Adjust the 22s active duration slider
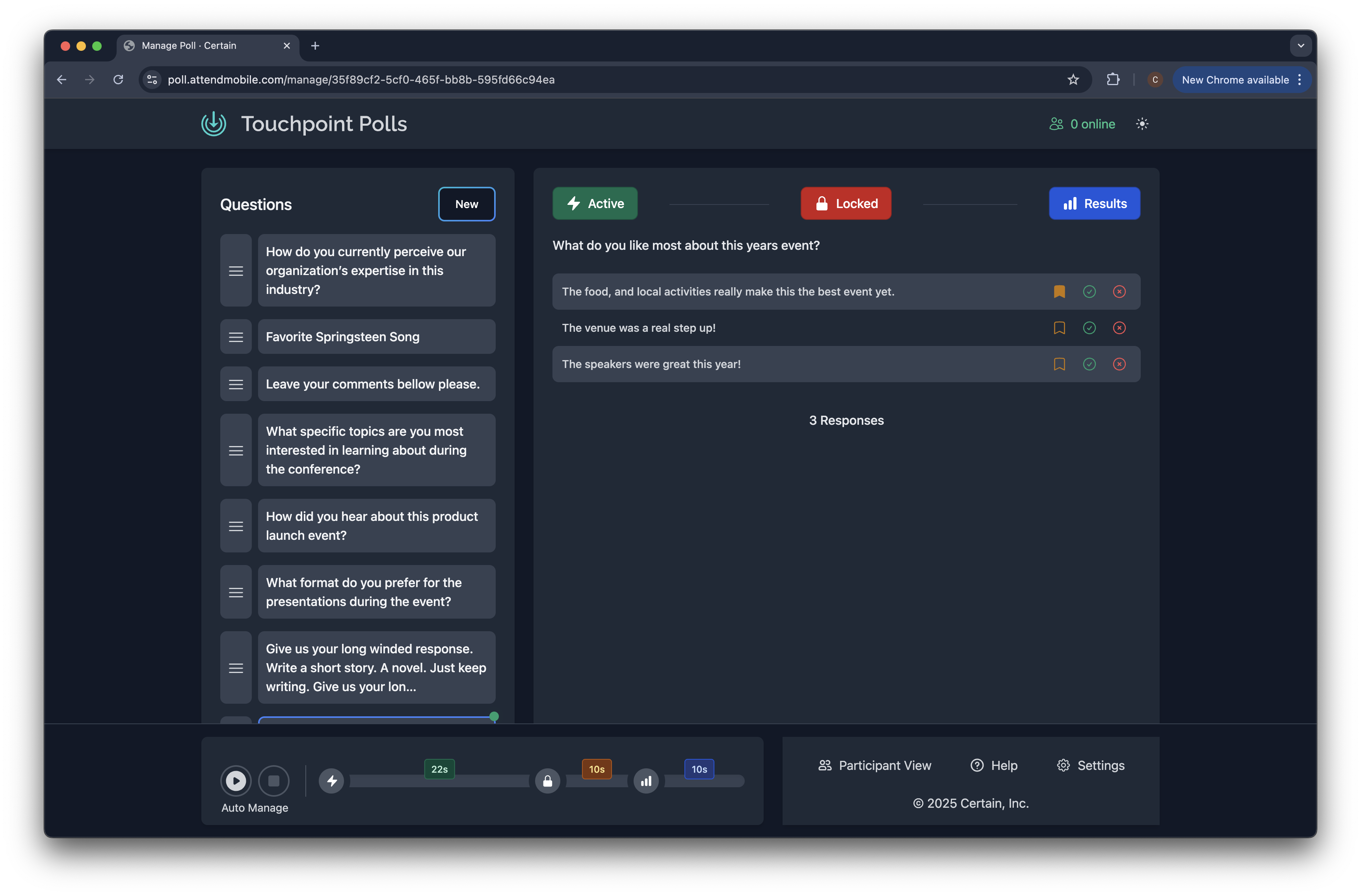The image size is (1361, 896). click(x=439, y=781)
